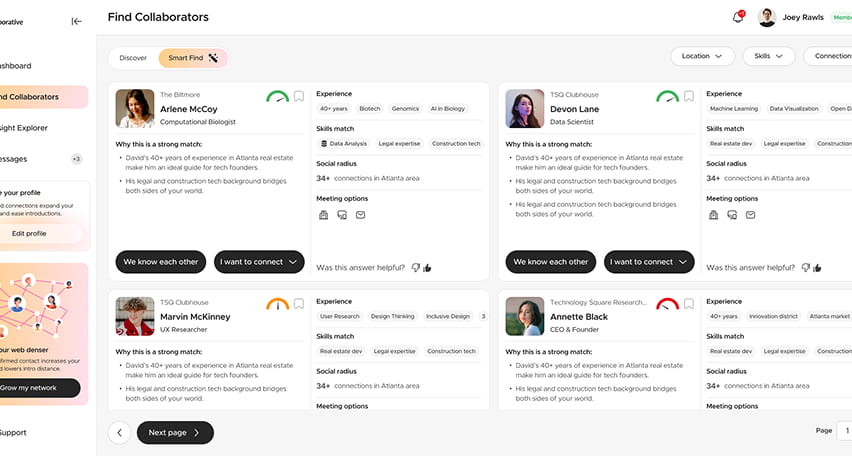Screen dimensions: 852x456
Task: Bookmark Marvin McKinney's card
Action: point(299,304)
